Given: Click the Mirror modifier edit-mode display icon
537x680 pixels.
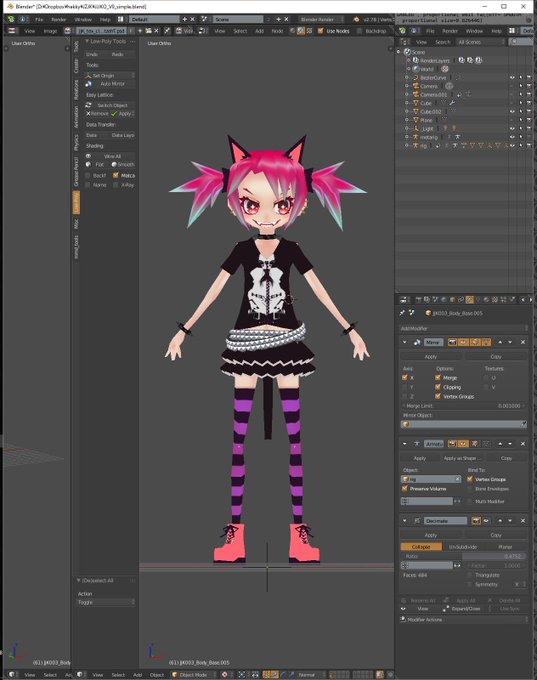Looking at the screenshot, I should click(x=475, y=342).
